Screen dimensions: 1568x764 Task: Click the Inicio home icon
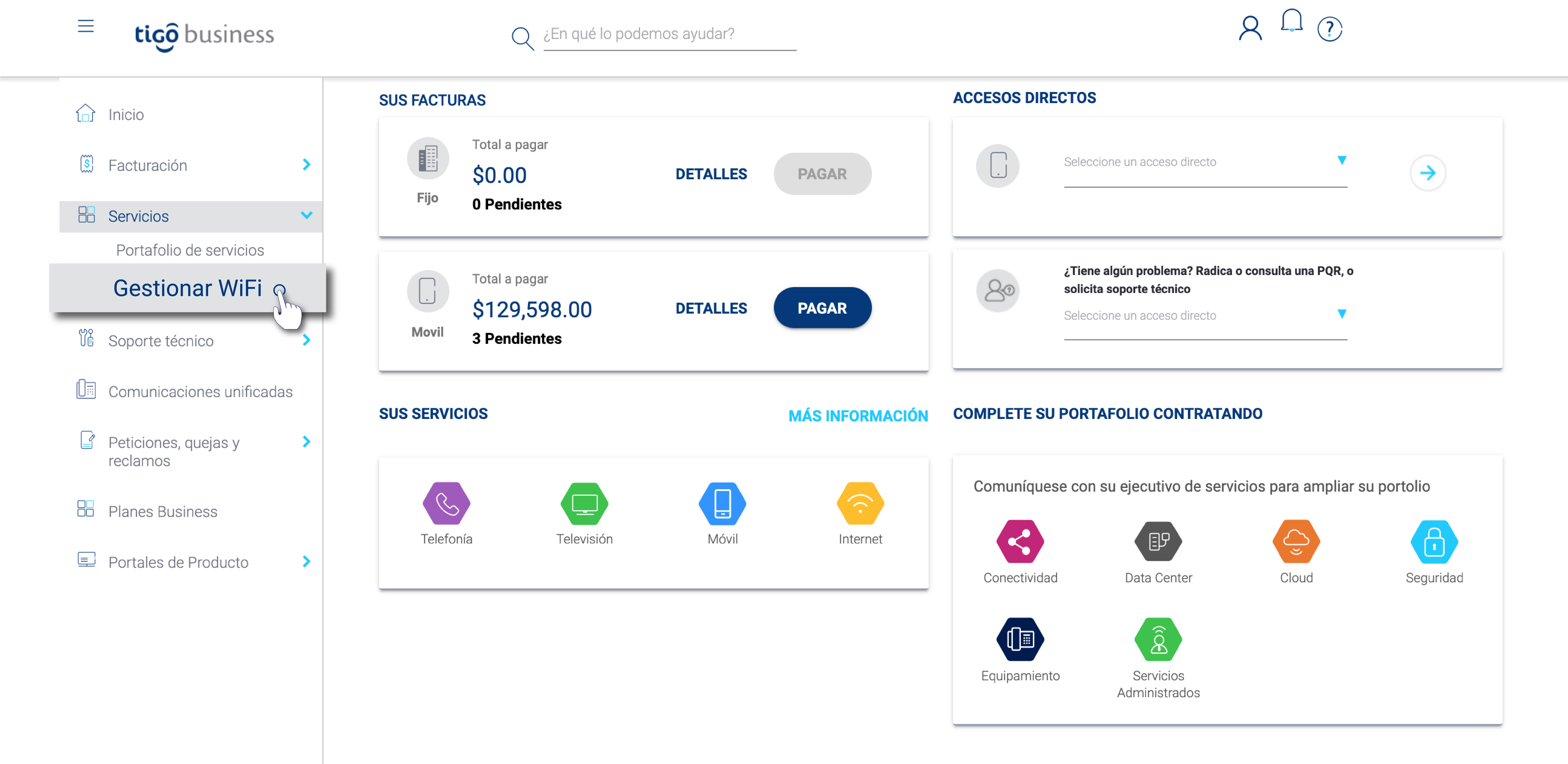coord(86,113)
